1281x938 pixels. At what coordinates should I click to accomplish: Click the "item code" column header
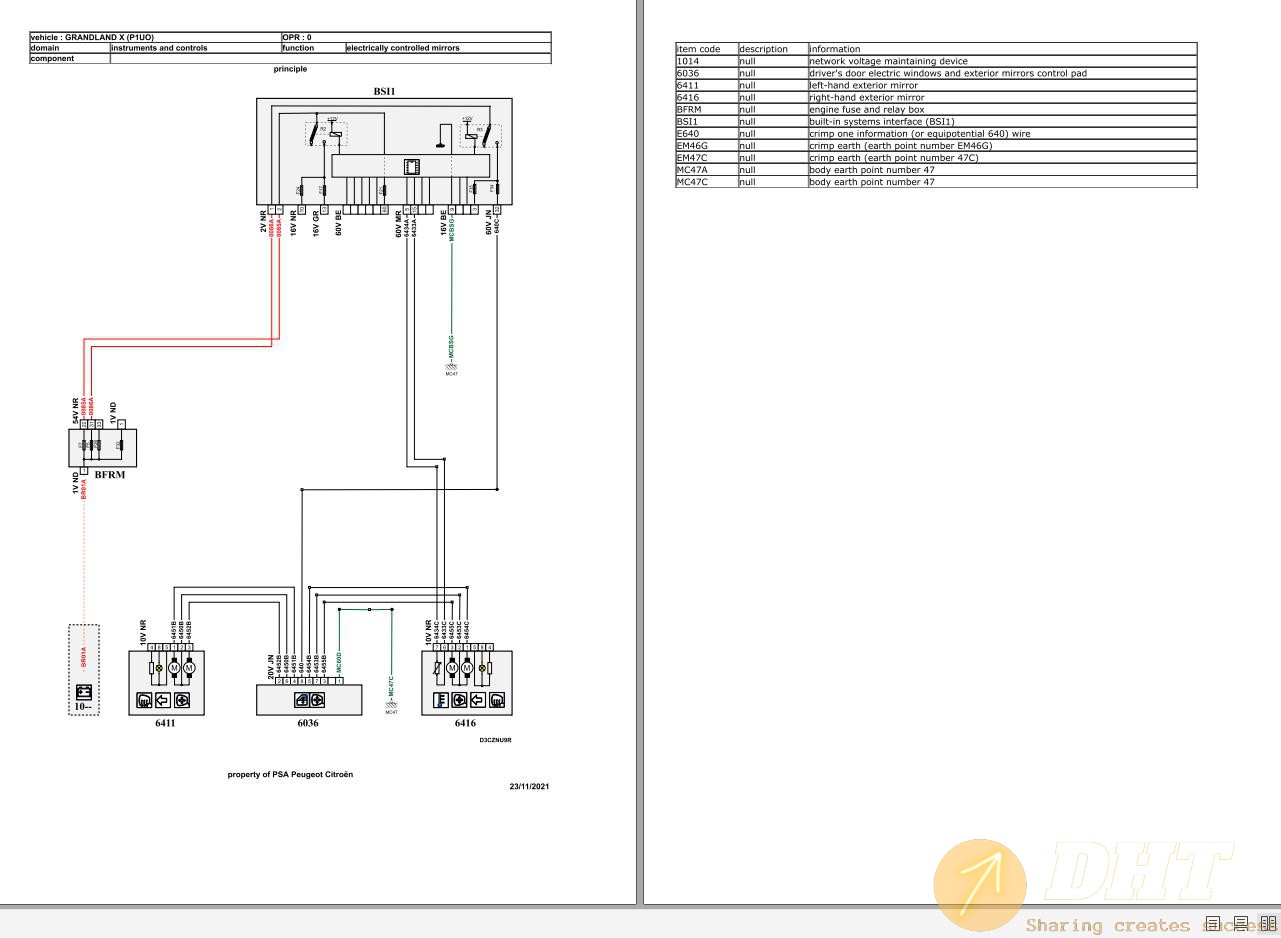706,49
